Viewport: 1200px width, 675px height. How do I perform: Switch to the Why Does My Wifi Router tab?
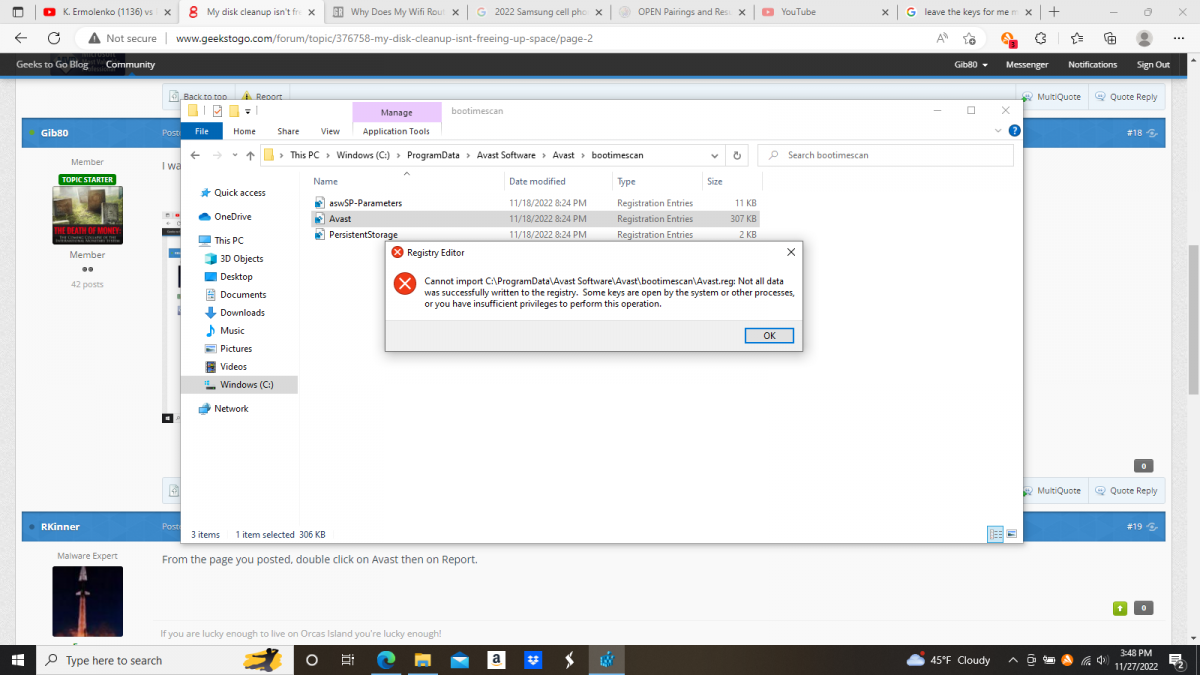[396, 12]
